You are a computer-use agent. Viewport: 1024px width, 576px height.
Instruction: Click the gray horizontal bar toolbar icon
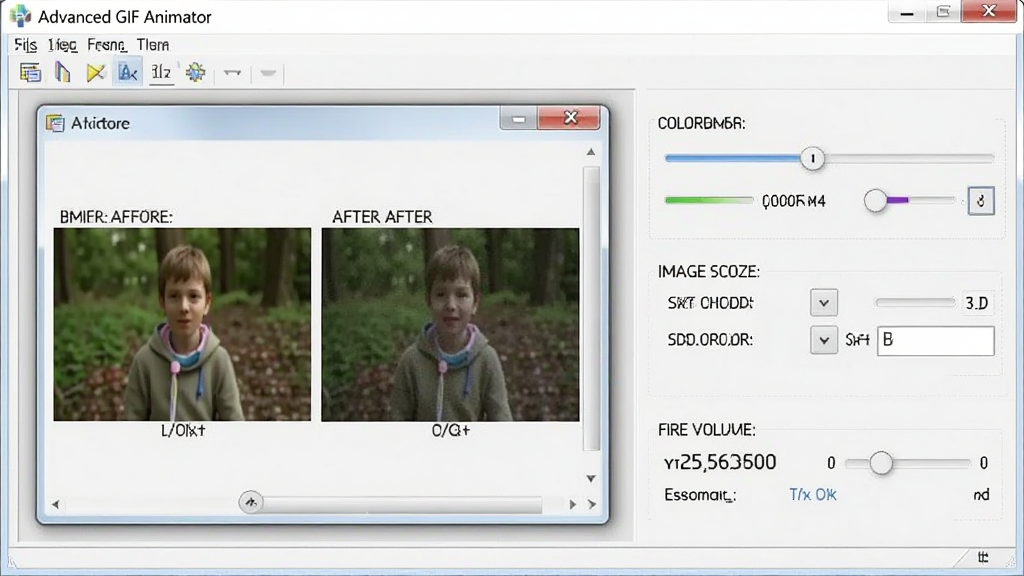[232, 72]
